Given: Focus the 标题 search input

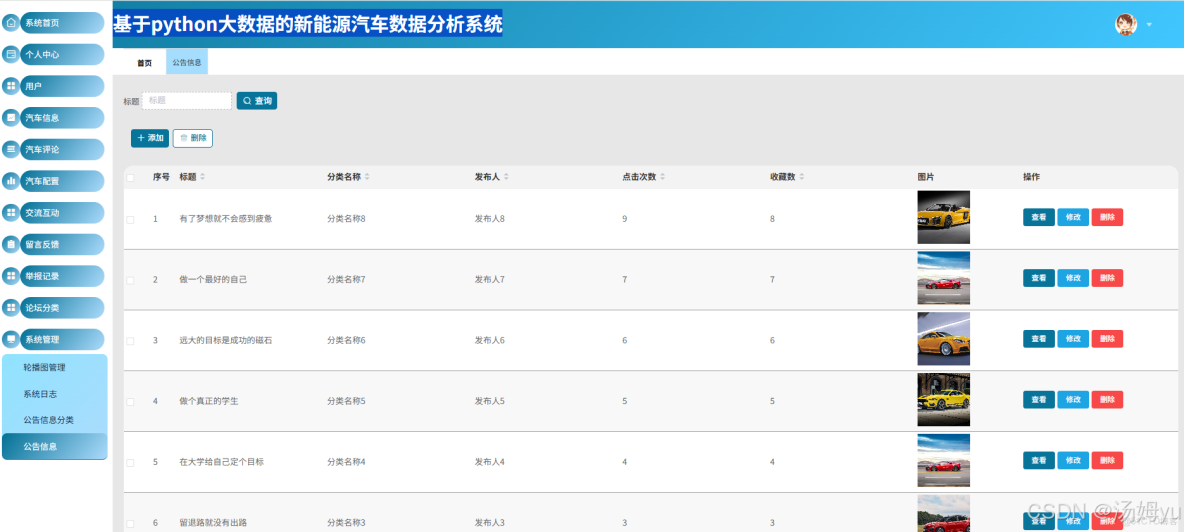Looking at the screenshot, I should (187, 100).
